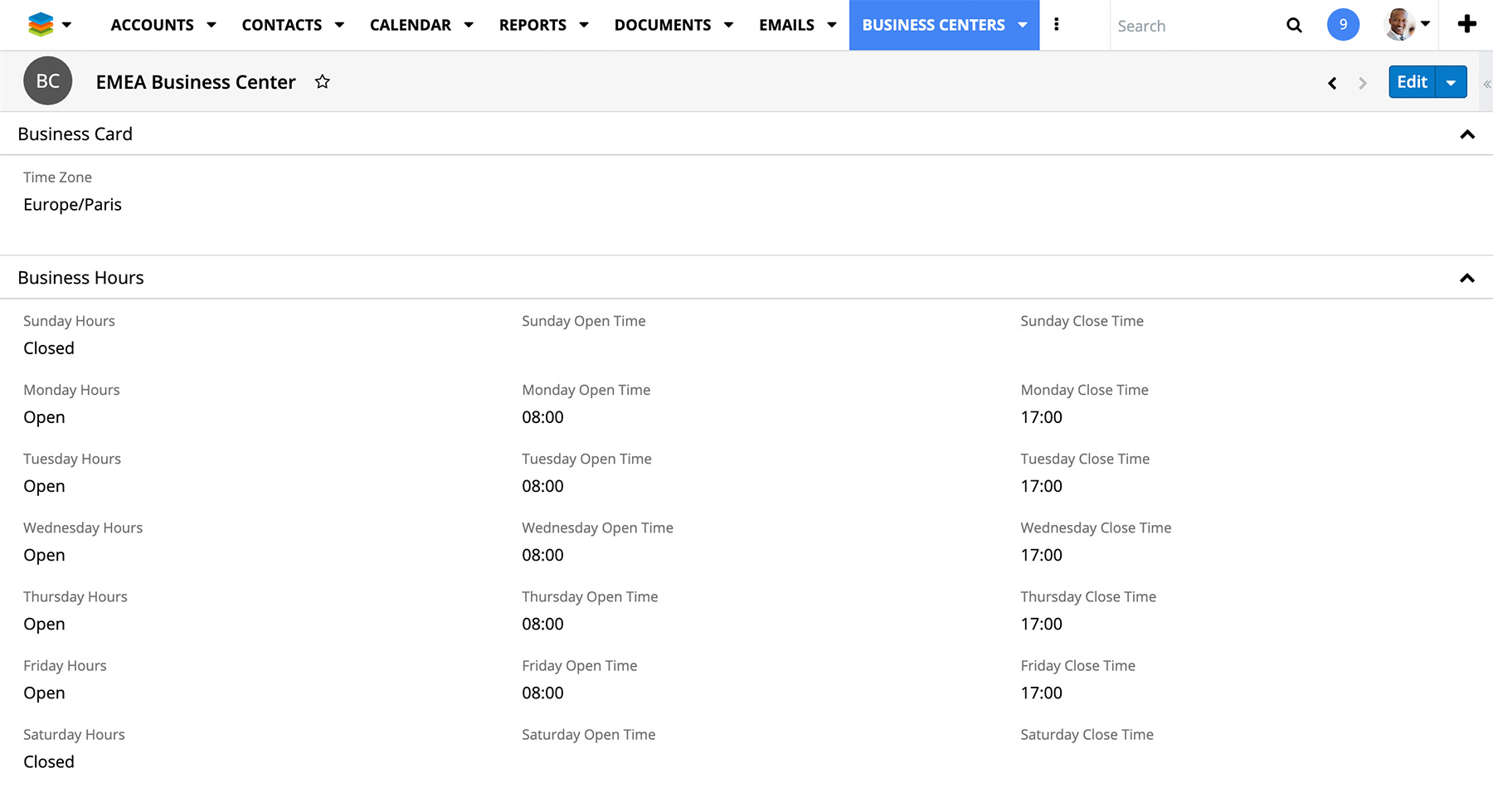
Task: Switch to the Documents module tab
Action: click(662, 25)
